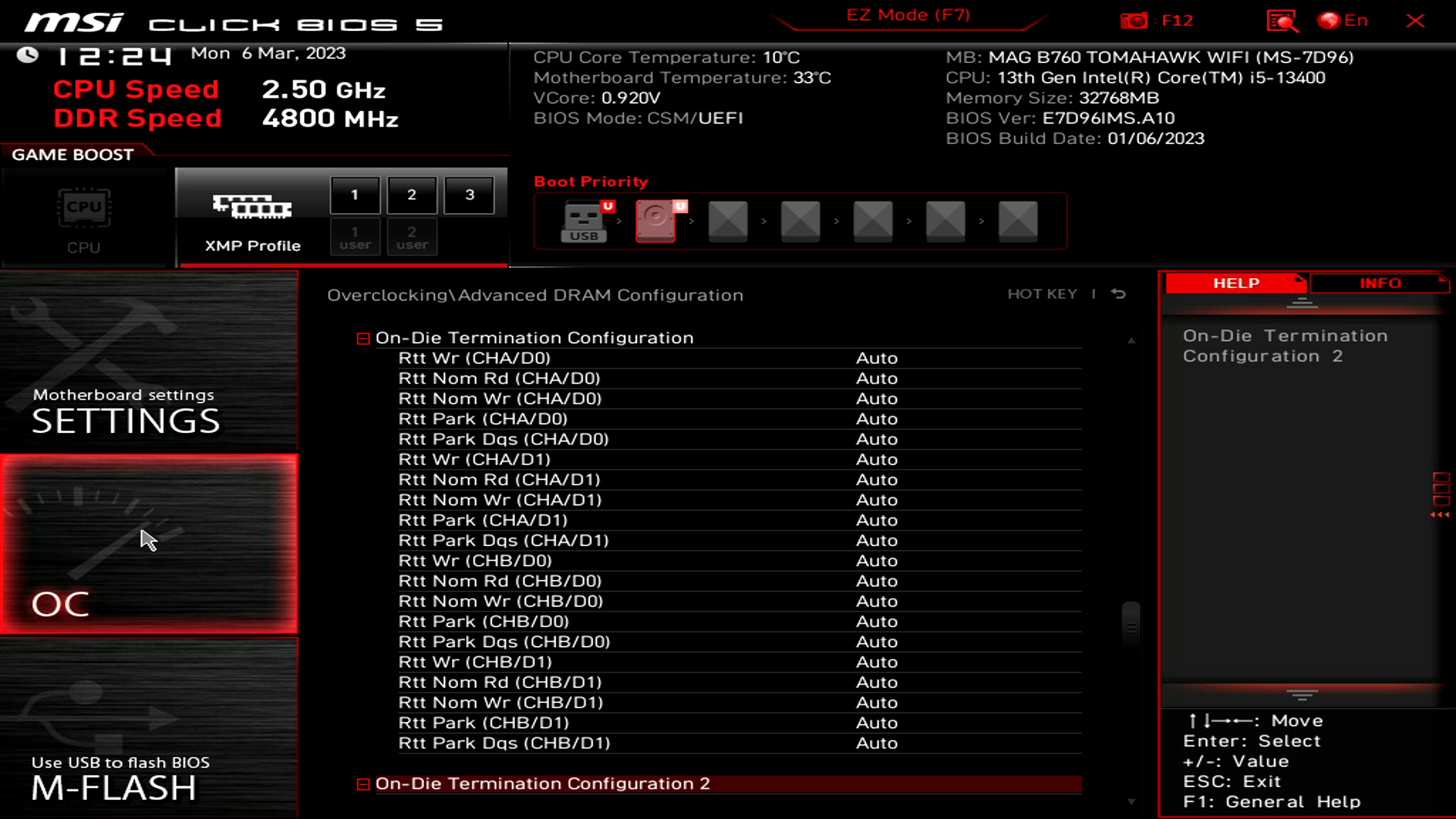Click the disk/CD boot device icon

tap(656, 220)
